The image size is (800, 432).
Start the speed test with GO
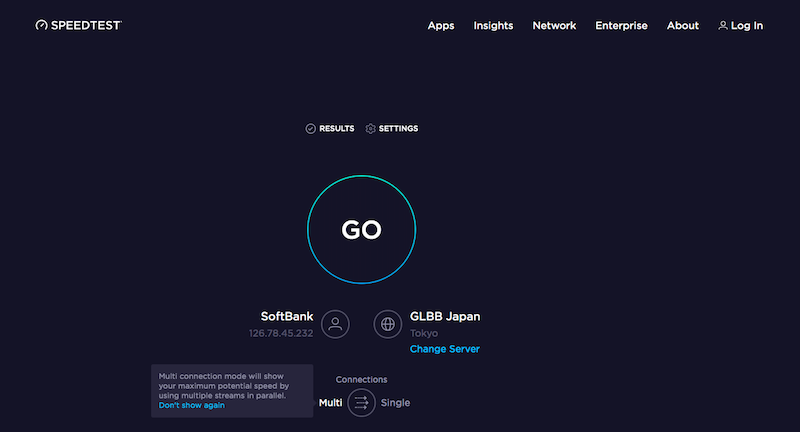tap(361, 230)
